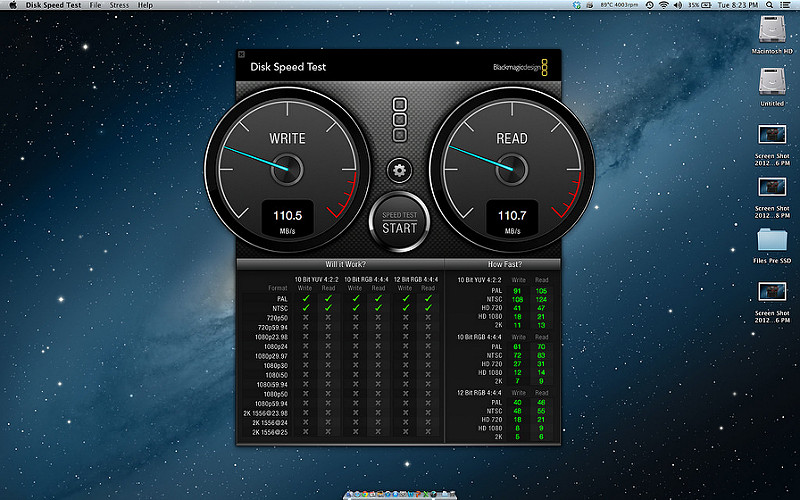This screenshot has width=800, height=500.
Task: Click the Wi-Fi status icon
Action: pyautogui.click(x=662, y=6)
